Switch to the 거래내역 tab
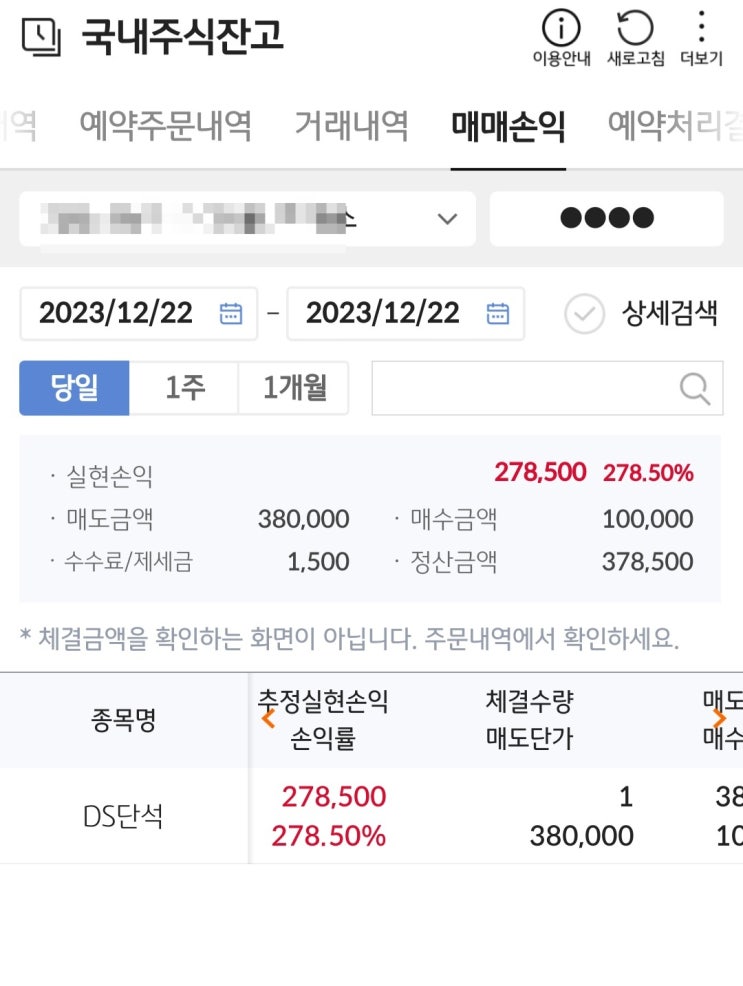Image resolution: width=743 pixels, height=986 pixels. click(x=352, y=125)
